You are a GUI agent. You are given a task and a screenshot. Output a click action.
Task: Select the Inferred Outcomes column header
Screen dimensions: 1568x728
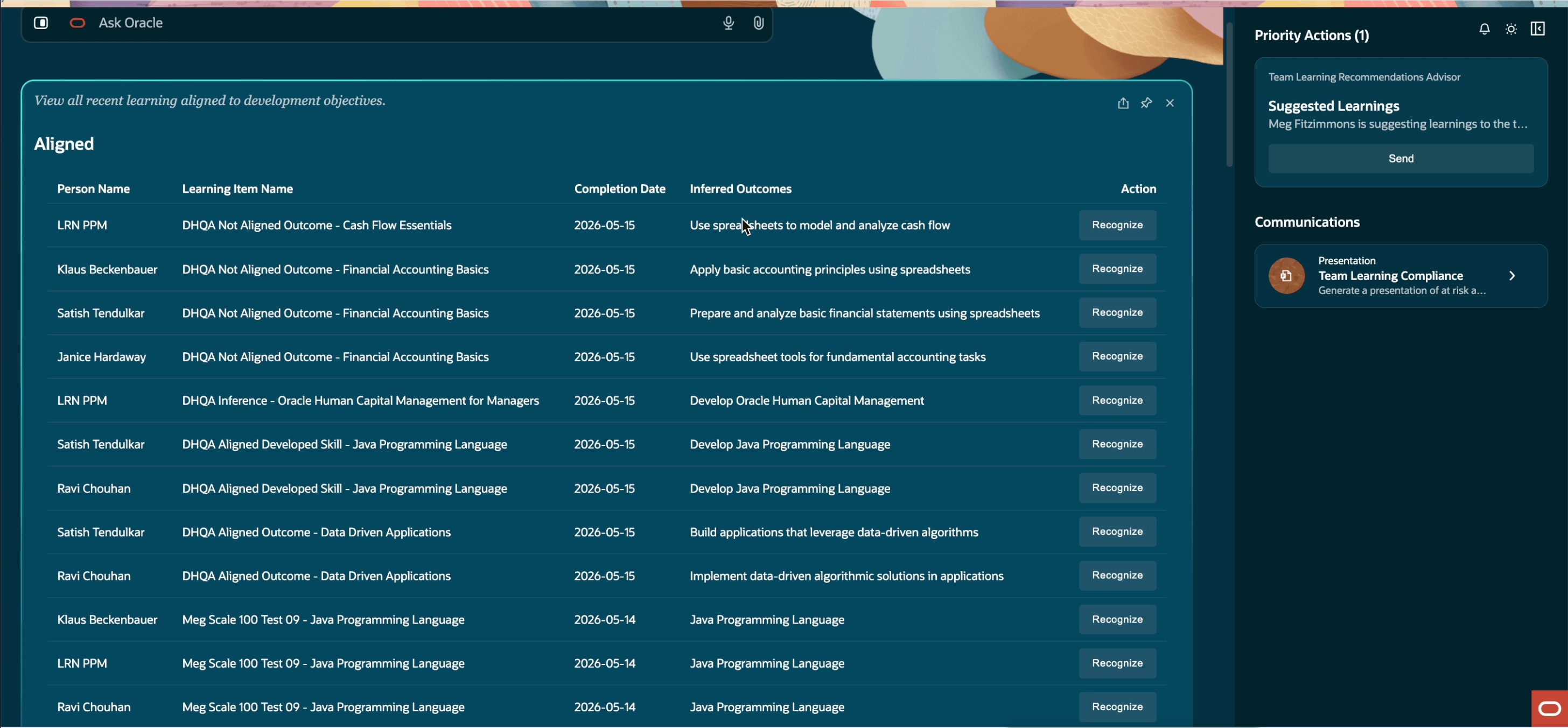pyautogui.click(x=740, y=188)
